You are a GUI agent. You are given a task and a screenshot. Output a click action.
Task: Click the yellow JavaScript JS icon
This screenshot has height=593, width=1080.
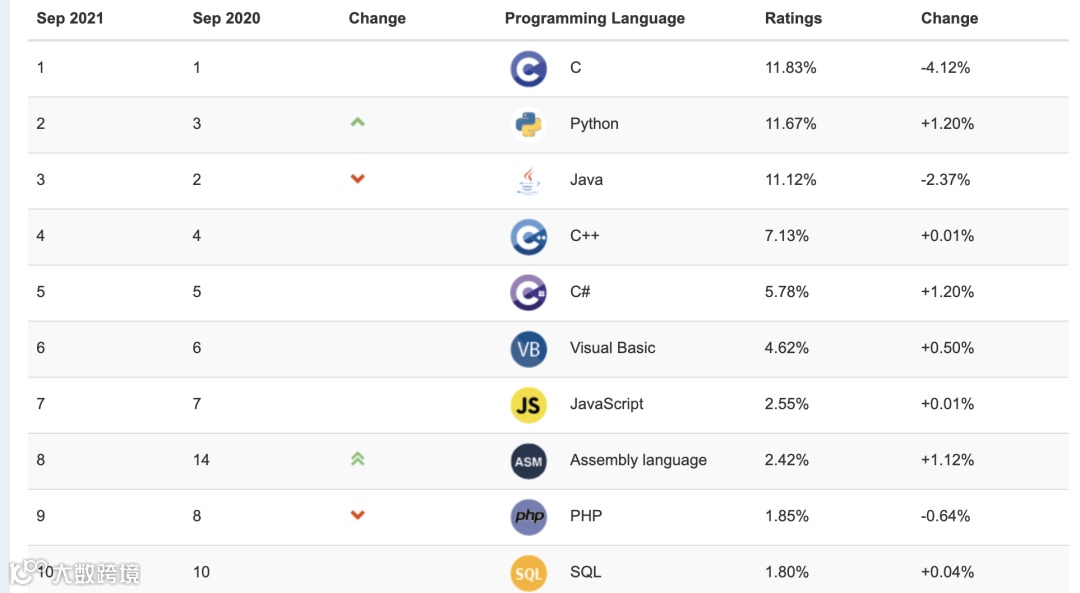[528, 404]
